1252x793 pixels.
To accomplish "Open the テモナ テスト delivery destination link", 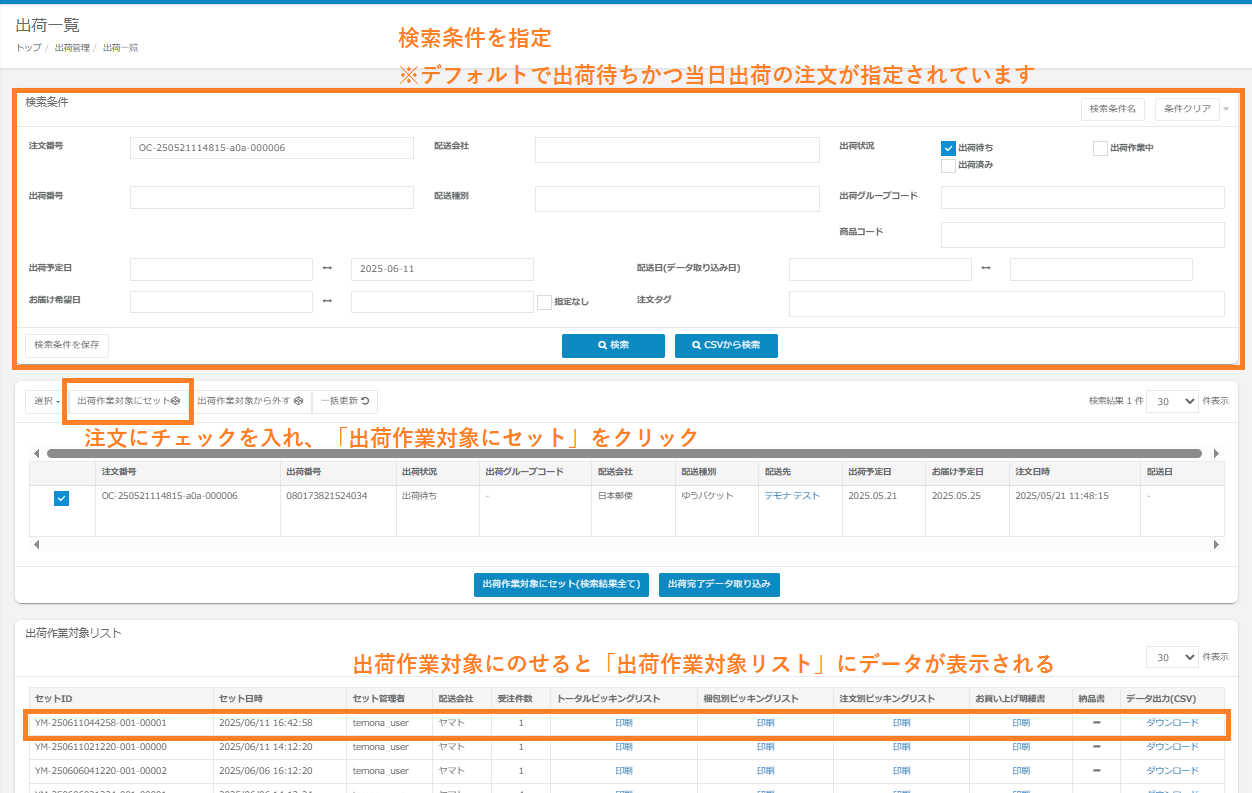I will click(x=792, y=496).
